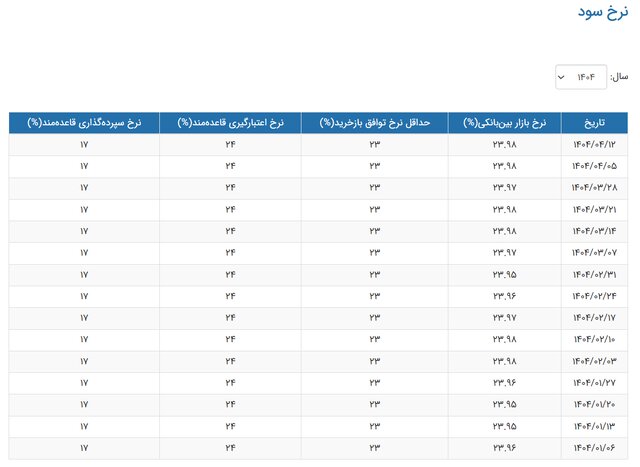Click interbank rate in the ۱۴۰۴/۰۳/۰۷ row
Screen dimensions: 640x467
(x=505, y=253)
